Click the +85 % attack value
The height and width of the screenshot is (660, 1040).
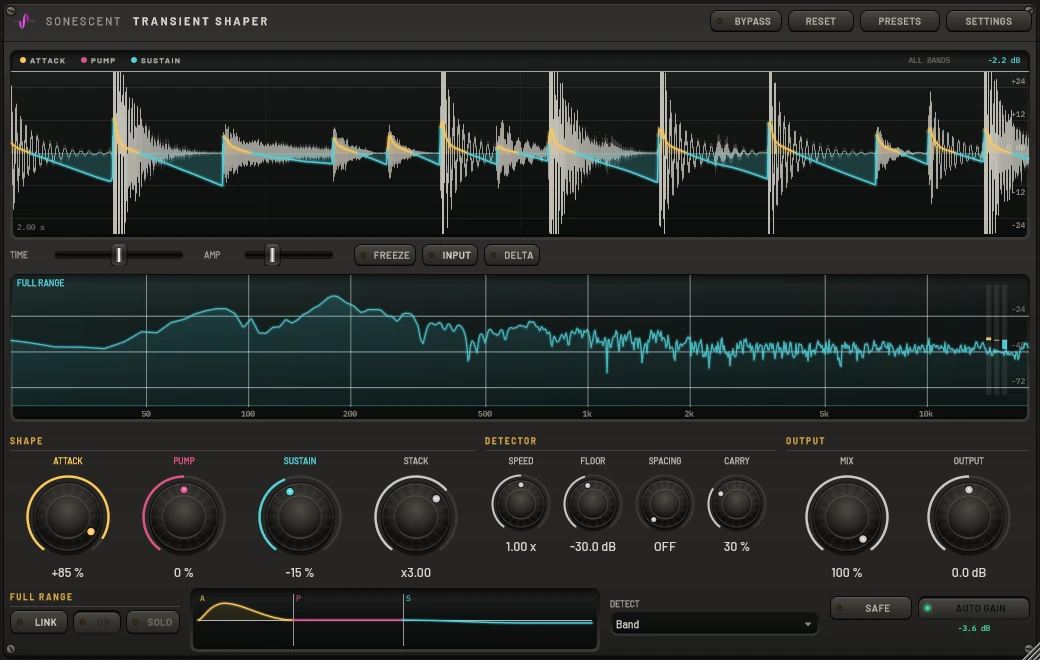pyautogui.click(x=68, y=572)
